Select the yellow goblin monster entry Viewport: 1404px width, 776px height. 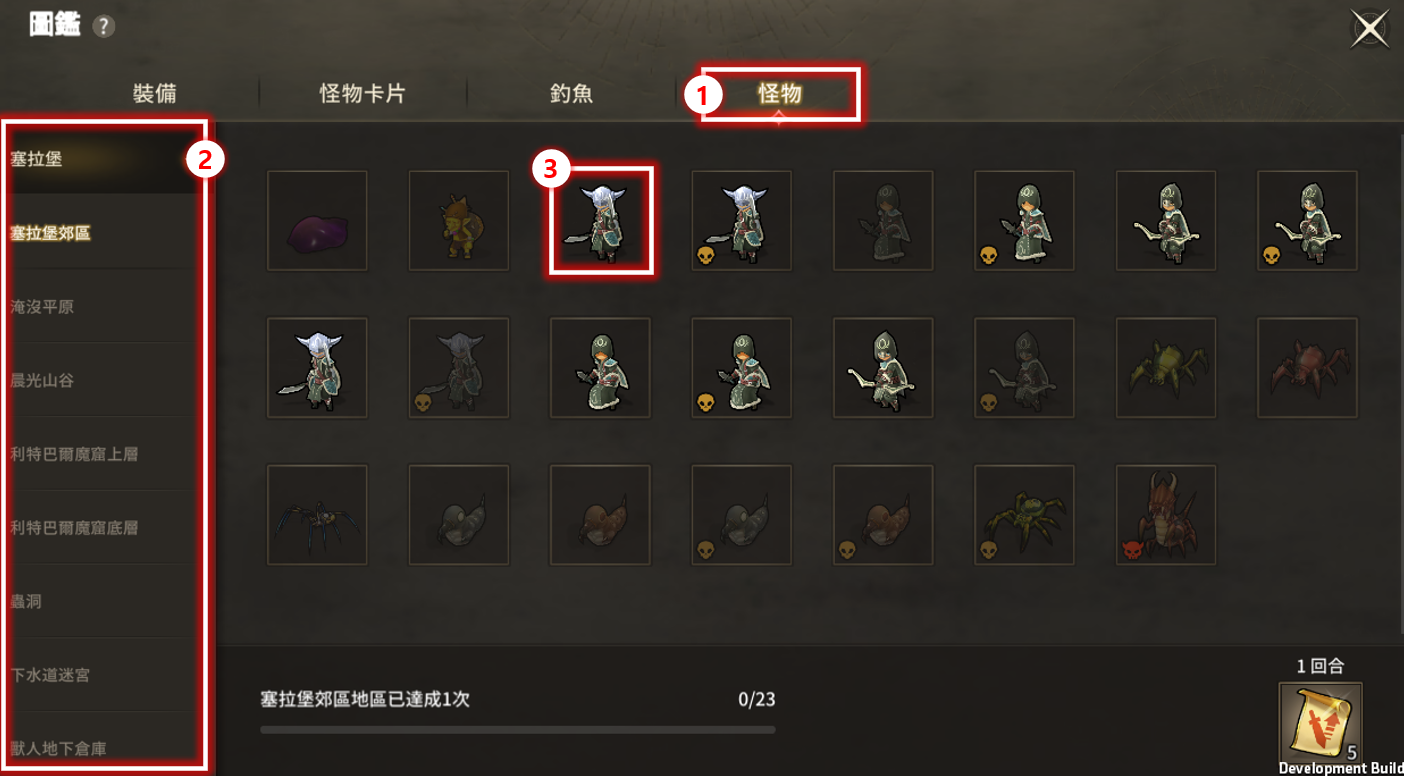pyautogui.click(x=459, y=221)
